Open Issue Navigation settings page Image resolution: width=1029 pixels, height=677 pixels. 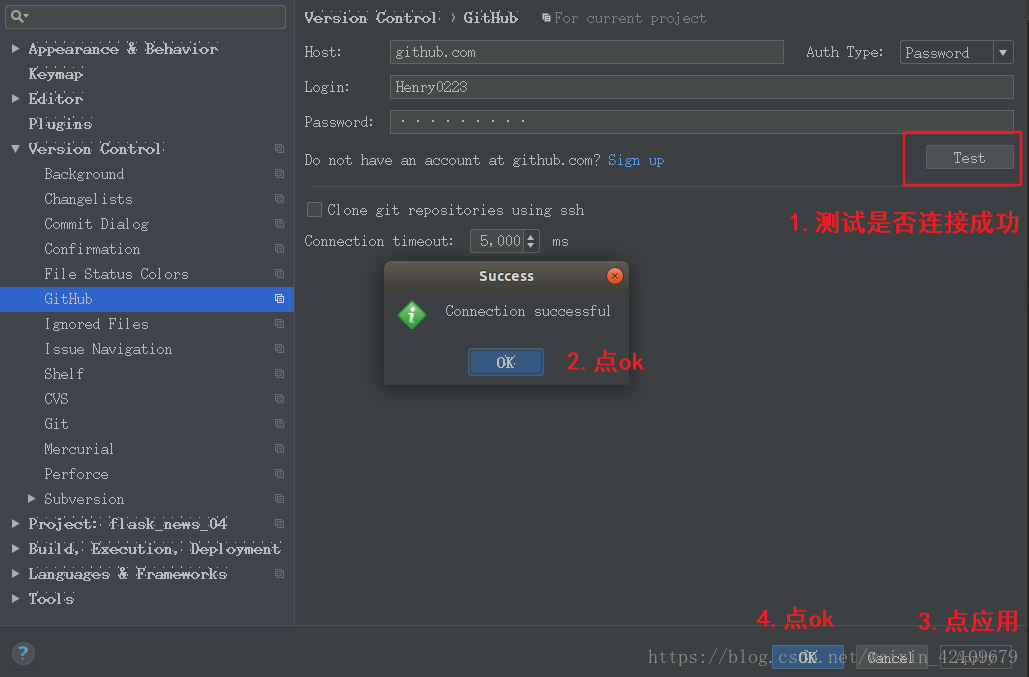coord(108,348)
